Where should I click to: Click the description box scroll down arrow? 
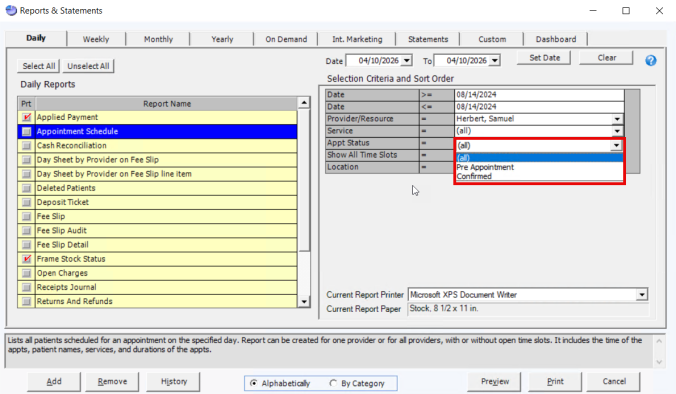(659, 362)
